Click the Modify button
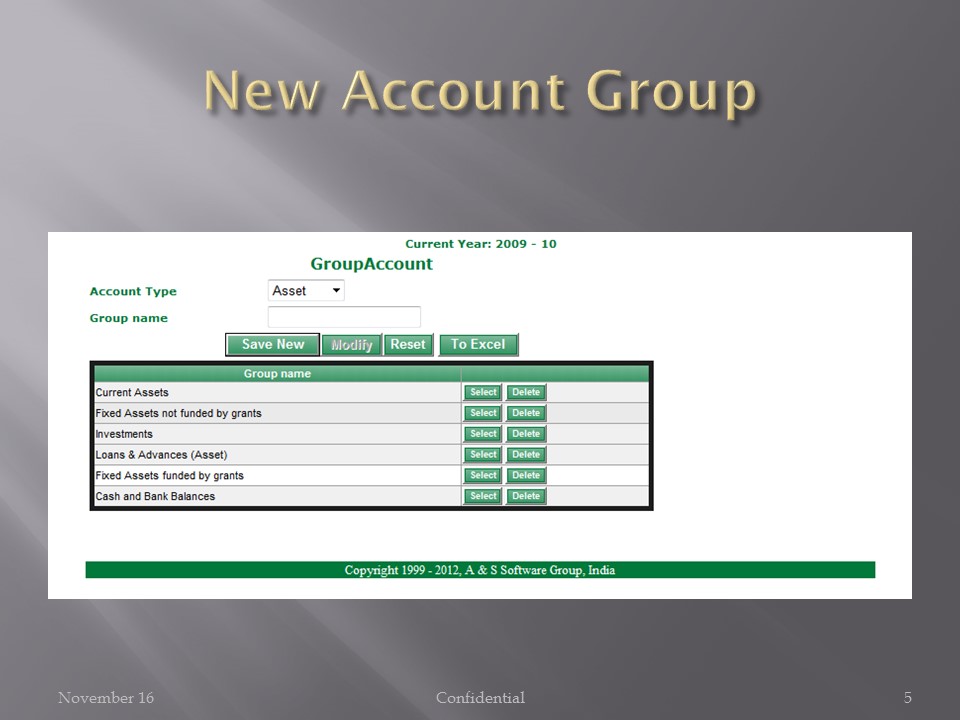Screen dimensions: 960x720 [x=352, y=344]
